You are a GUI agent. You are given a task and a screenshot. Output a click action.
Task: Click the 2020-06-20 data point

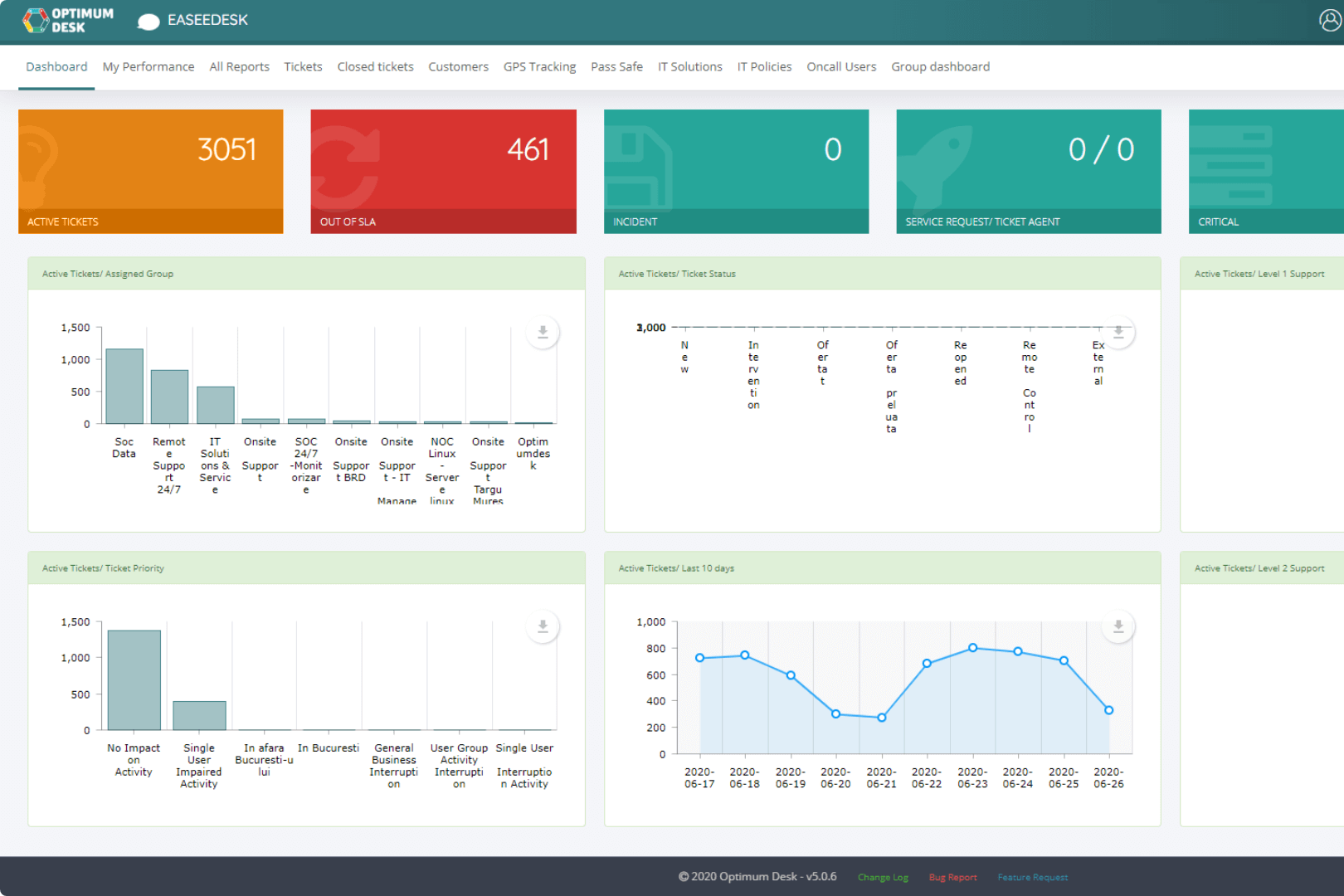[x=835, y=714]
